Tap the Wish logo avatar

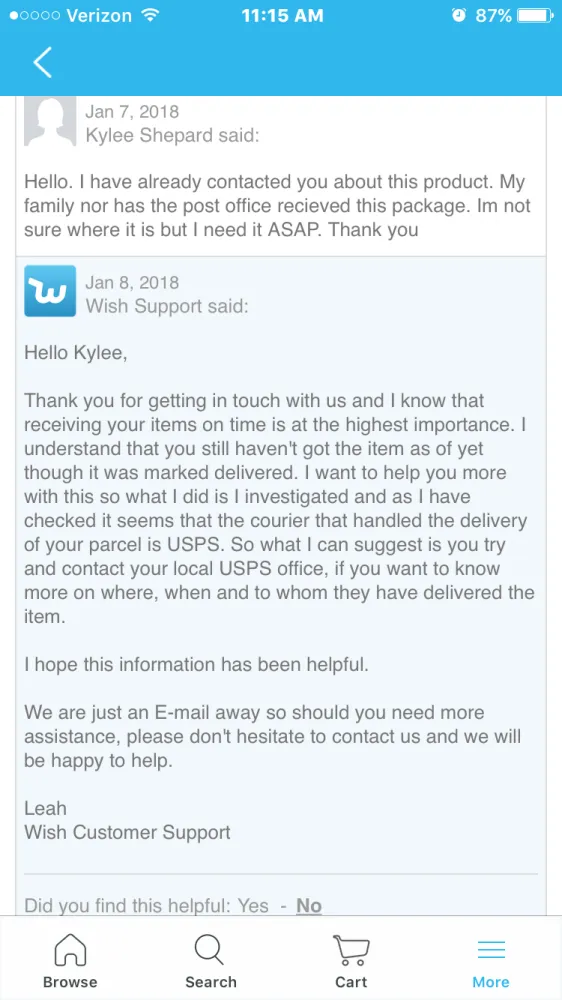coord(50,291)
